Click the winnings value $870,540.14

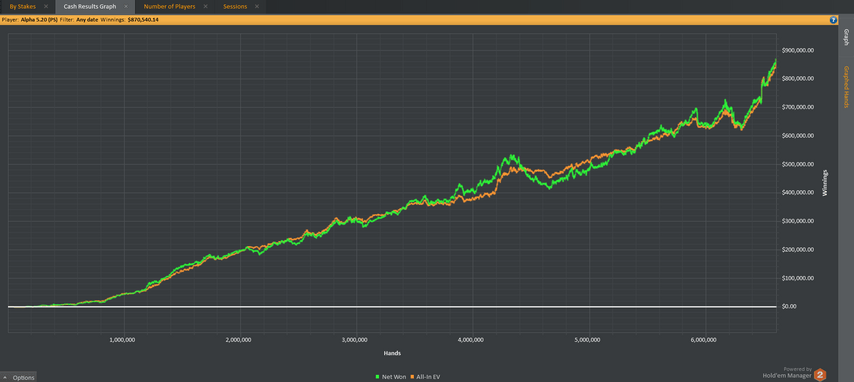[143, 20]
